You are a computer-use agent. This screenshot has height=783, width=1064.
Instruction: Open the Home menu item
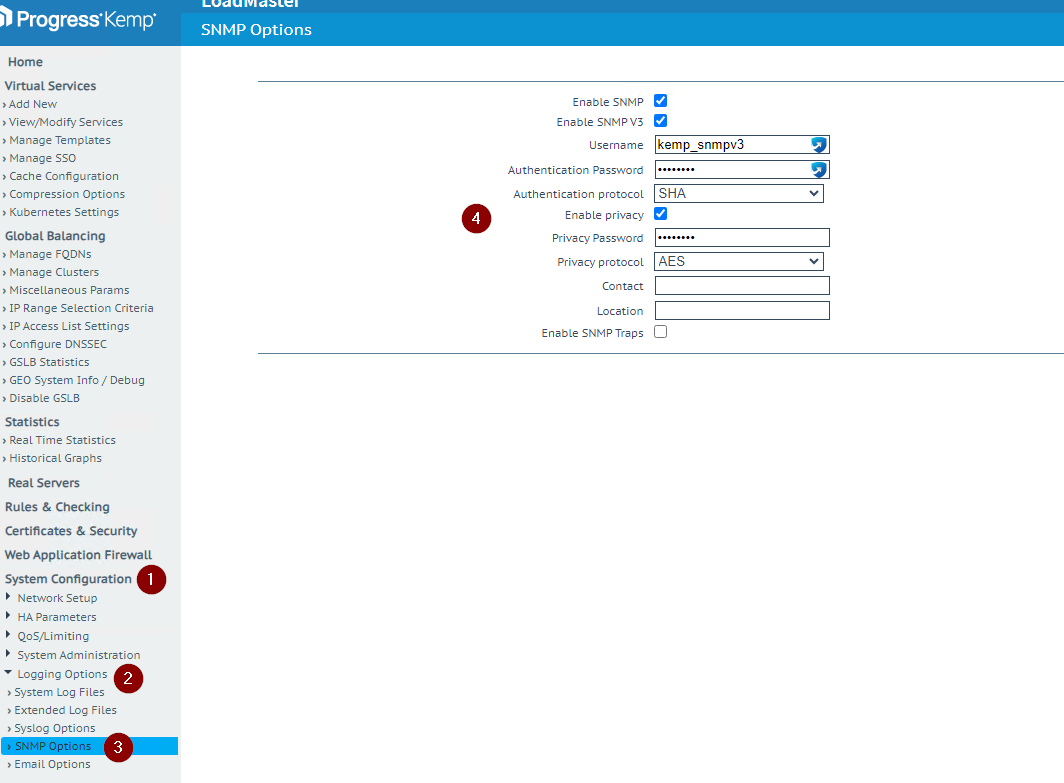(x=25, y=62)
